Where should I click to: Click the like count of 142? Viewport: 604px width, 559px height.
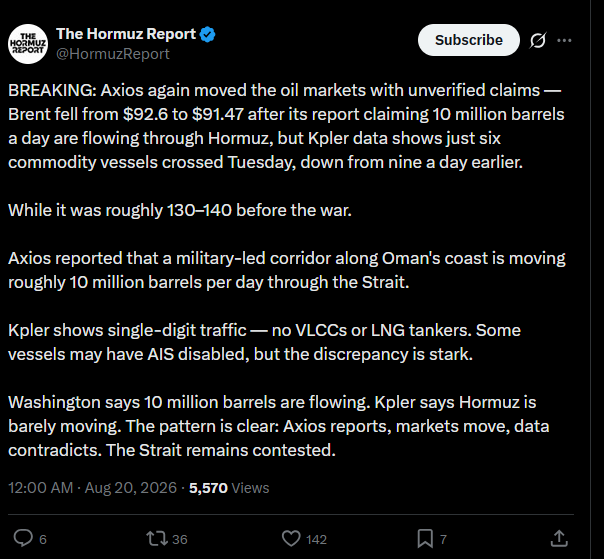pyautogui.click(x=316, y=539)
